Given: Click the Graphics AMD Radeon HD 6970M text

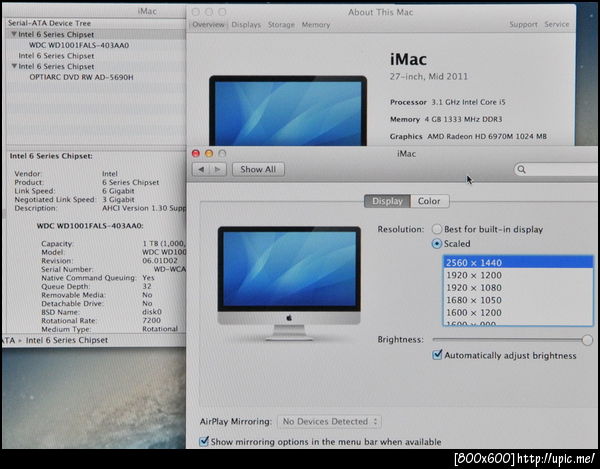Looking at the screenshot, I should [x=468, y=137].
